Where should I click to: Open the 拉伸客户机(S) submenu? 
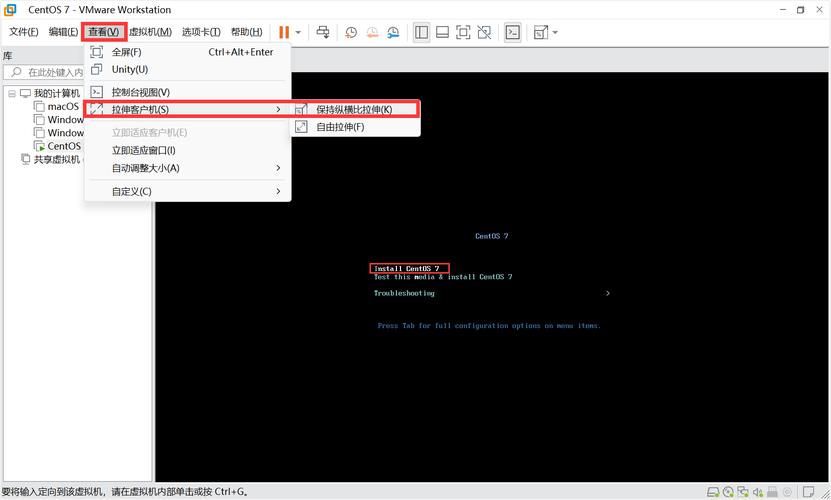[x=187, y=109]
